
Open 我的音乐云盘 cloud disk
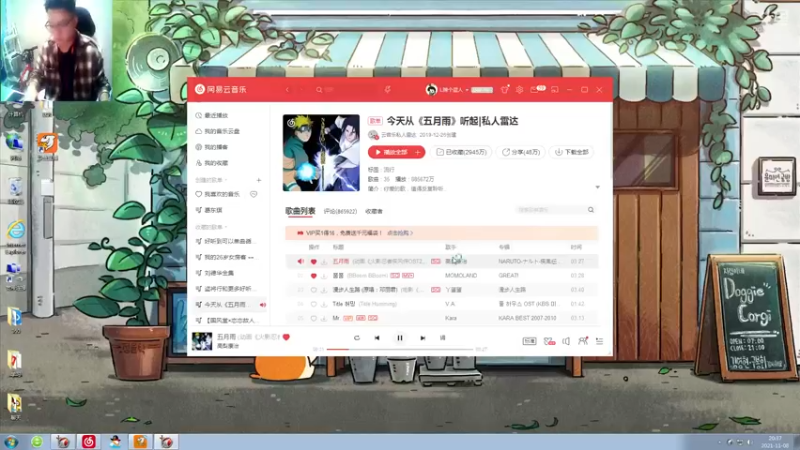coord(217,131)
